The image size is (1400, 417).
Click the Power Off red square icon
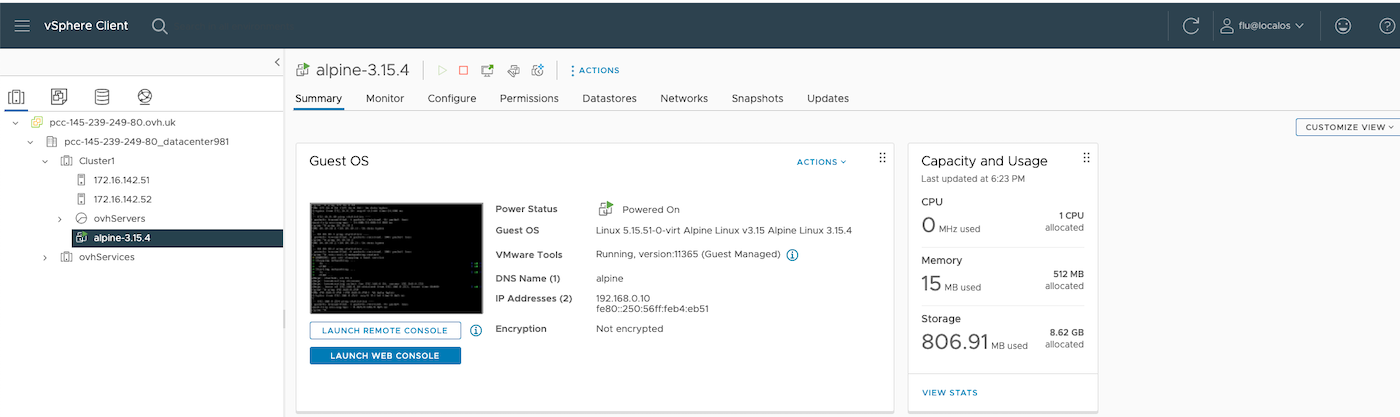coord(463,70)
